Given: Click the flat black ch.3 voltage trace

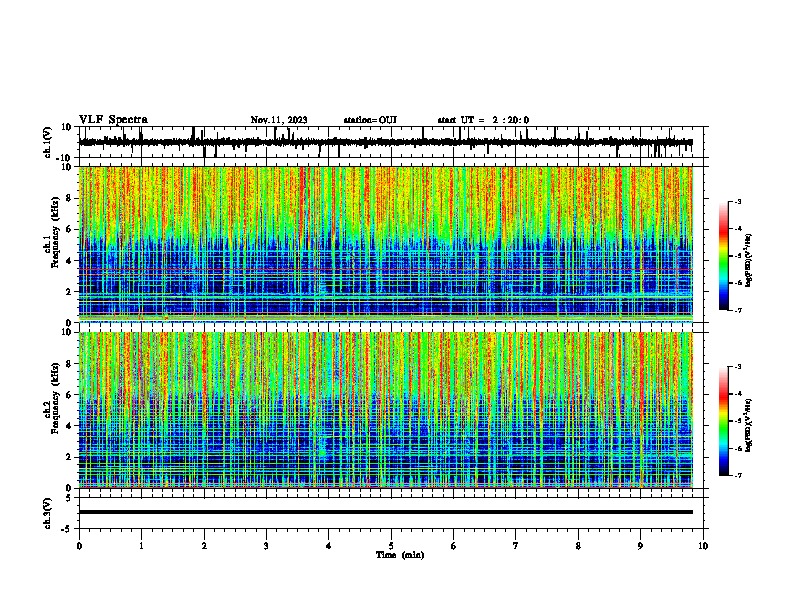Looking at the screenshot, I should (386, 512).
